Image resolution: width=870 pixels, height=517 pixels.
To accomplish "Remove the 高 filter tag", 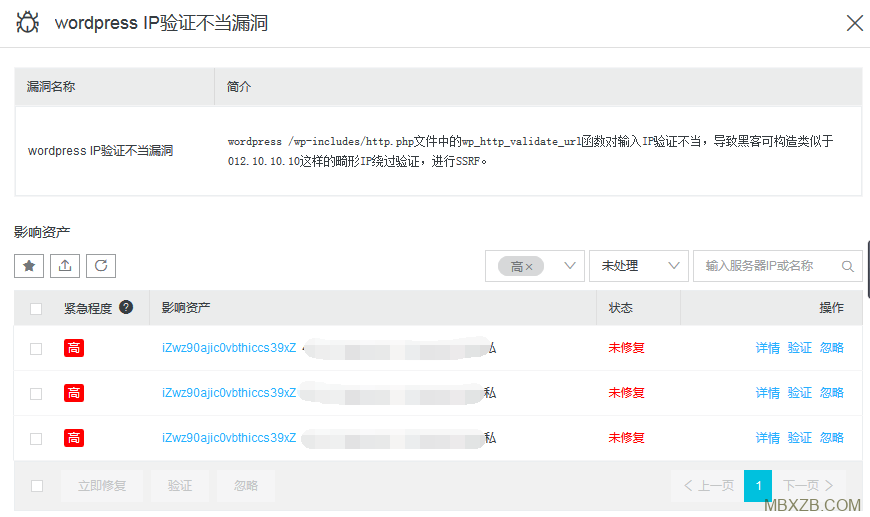I will pyautogui.click(x=529, y=267).
